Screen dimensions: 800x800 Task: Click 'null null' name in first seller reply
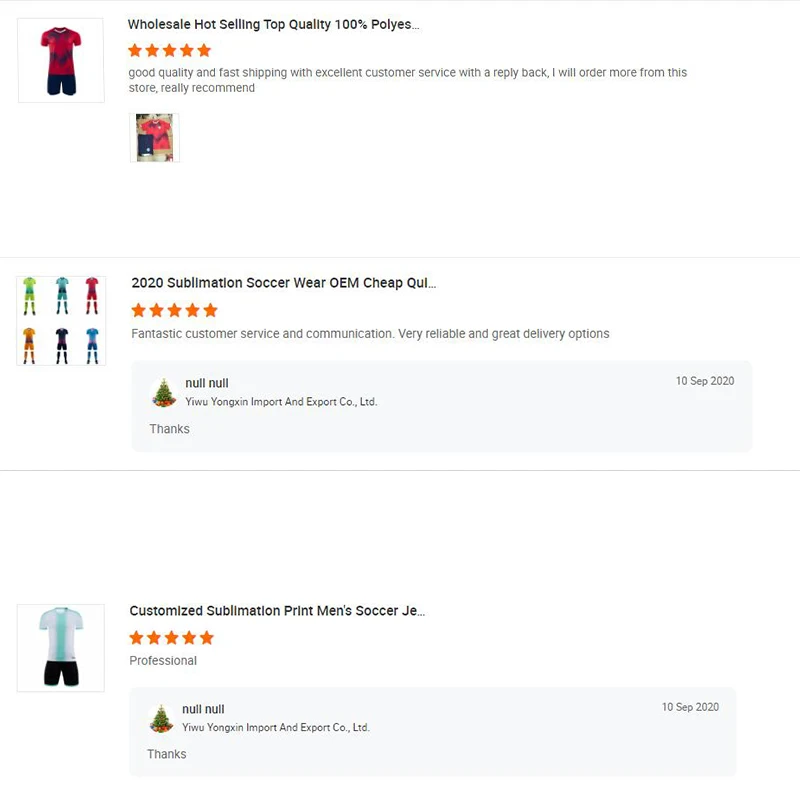tap(207, 383)
